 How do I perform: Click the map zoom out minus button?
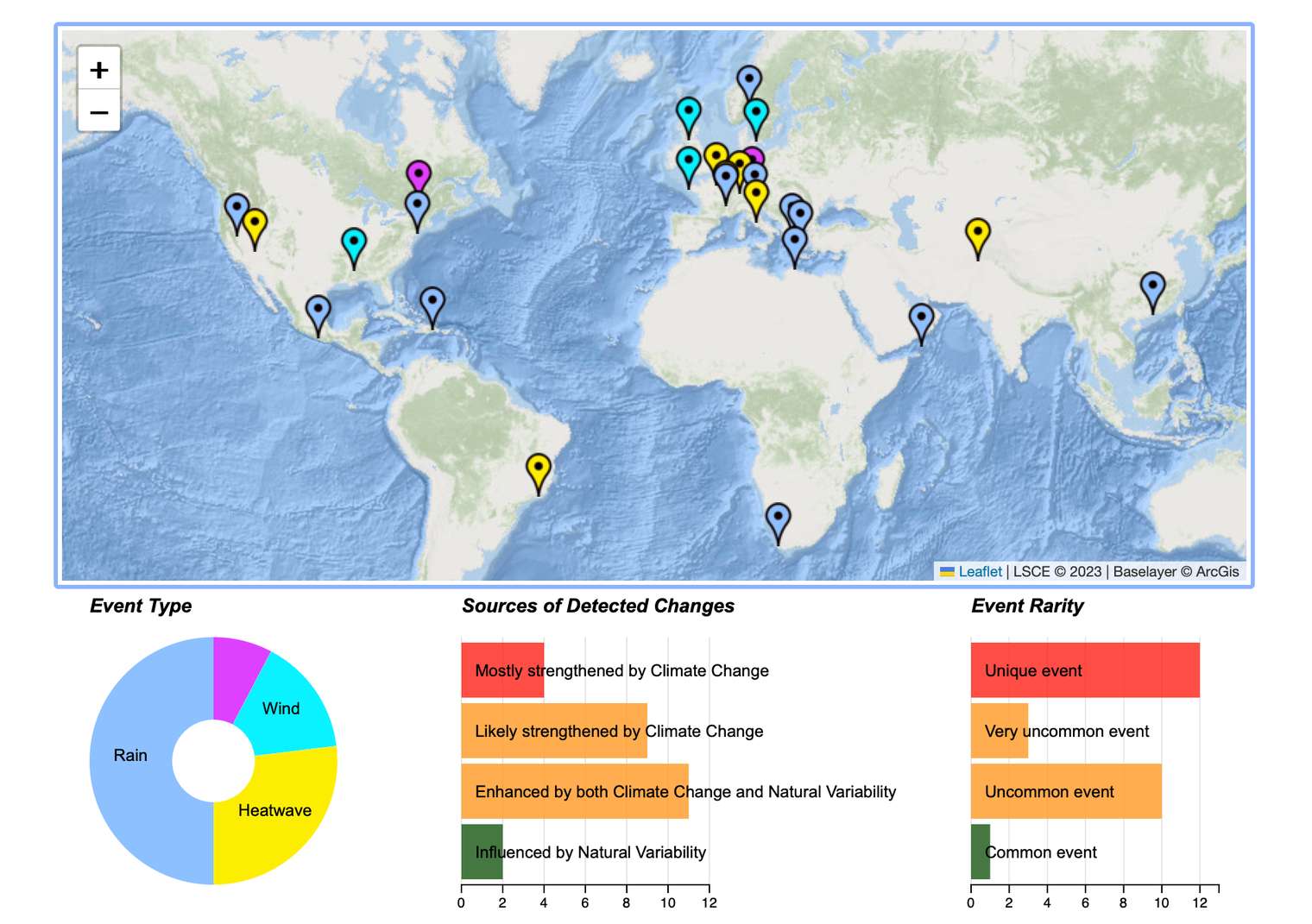pyautogui.click(x=99, y=112)
